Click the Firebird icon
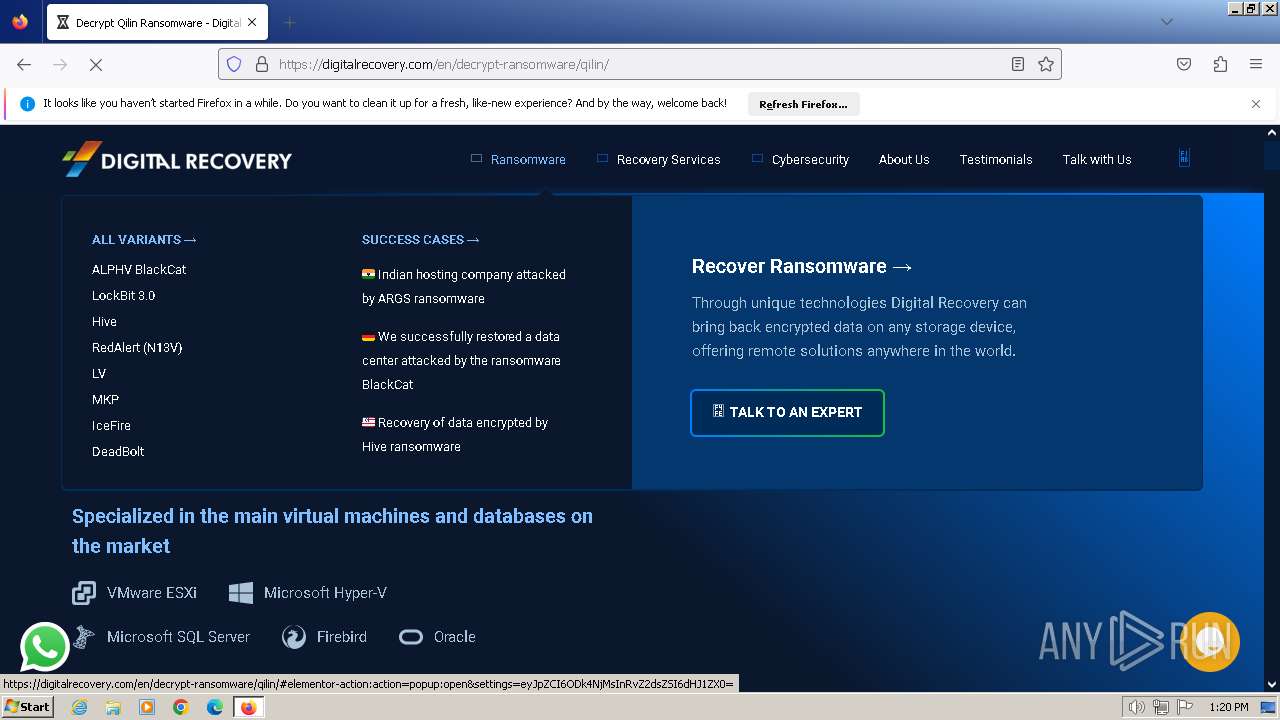The image size is (1280, 720). 294,637
